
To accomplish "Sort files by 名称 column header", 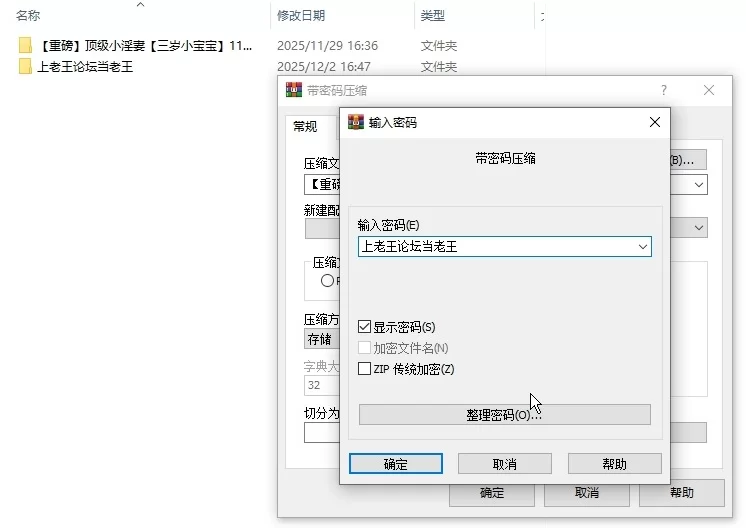I will coord(28,16).
